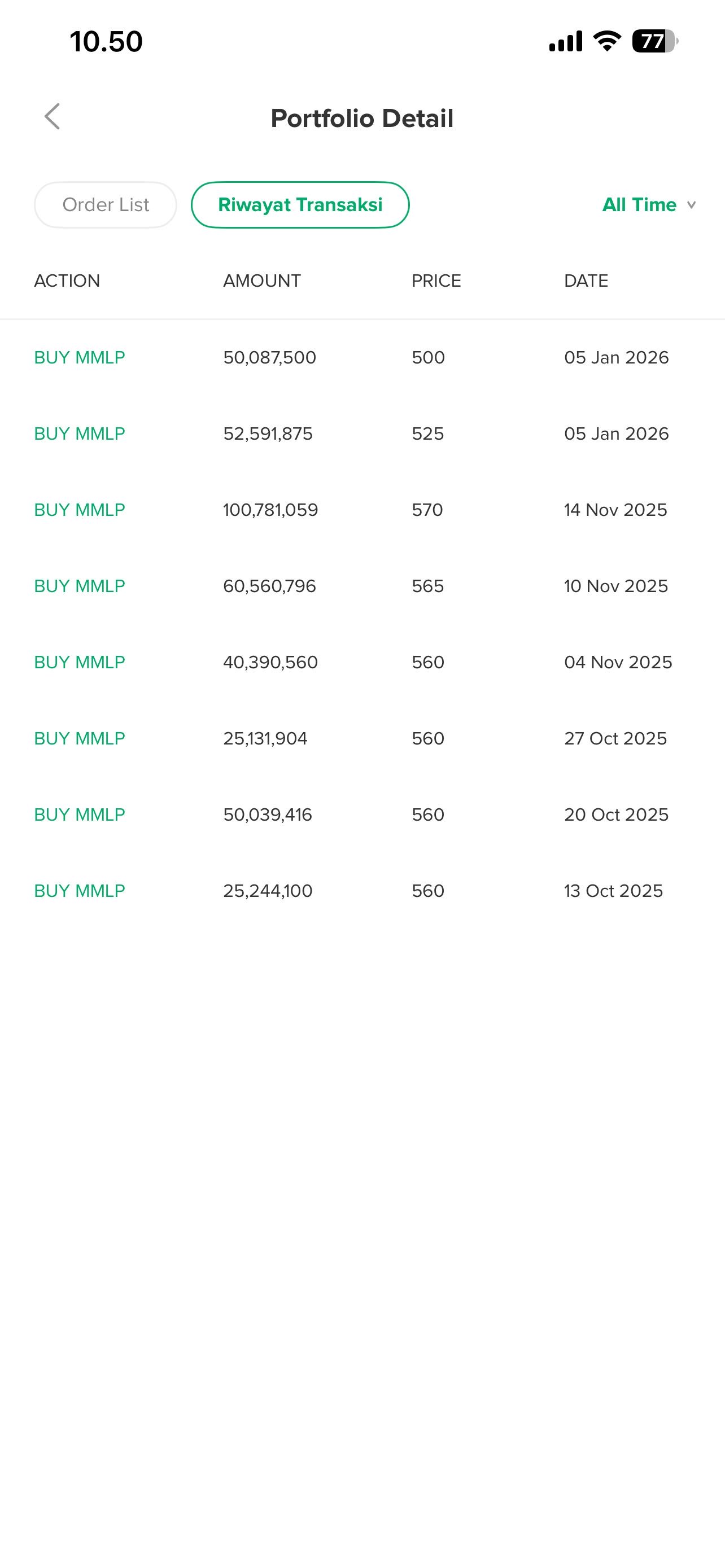Open the All Time period dropdown

pos(639,204)
